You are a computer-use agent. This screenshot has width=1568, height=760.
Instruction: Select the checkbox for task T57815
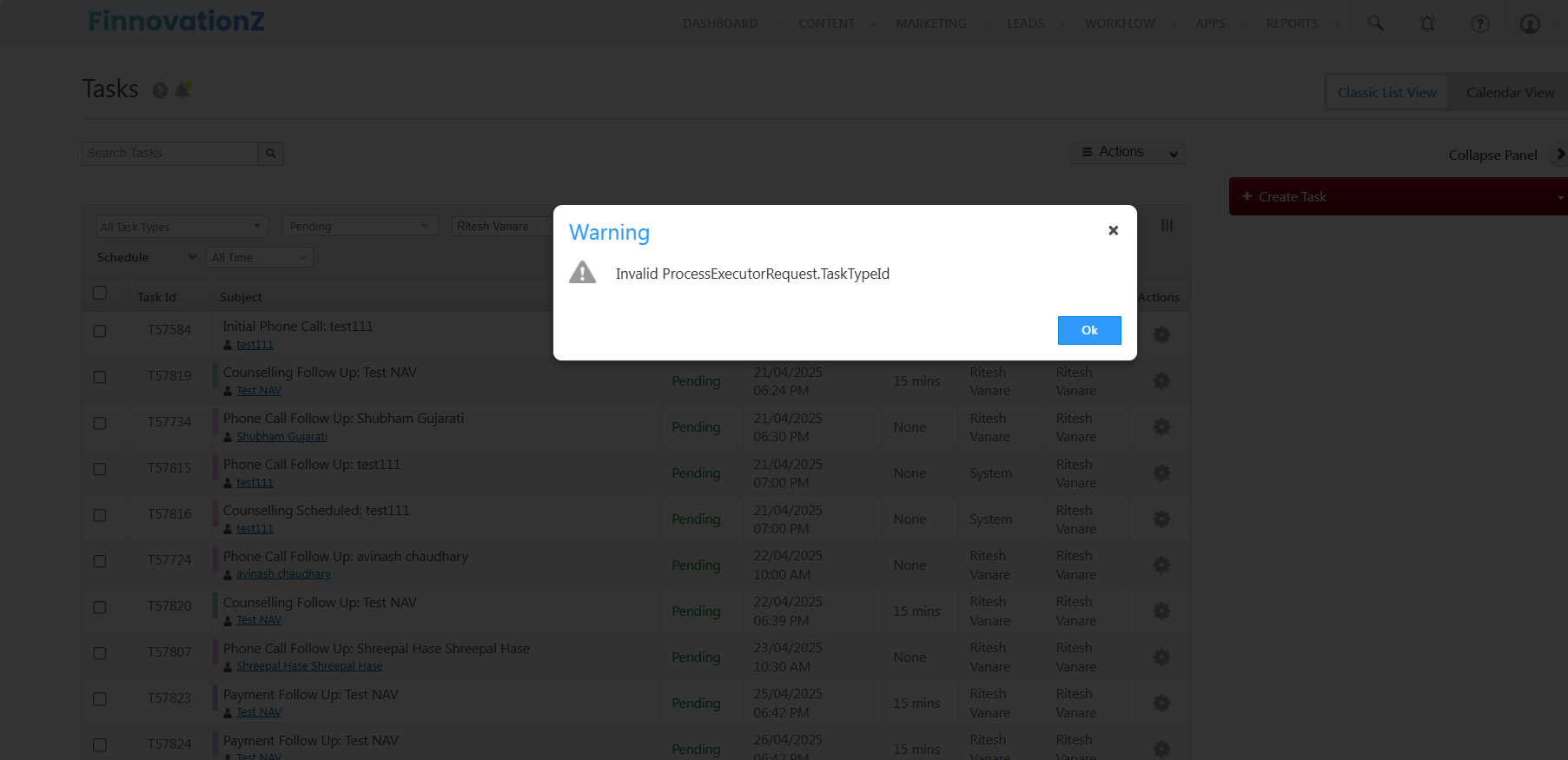(x=100, y=469)
